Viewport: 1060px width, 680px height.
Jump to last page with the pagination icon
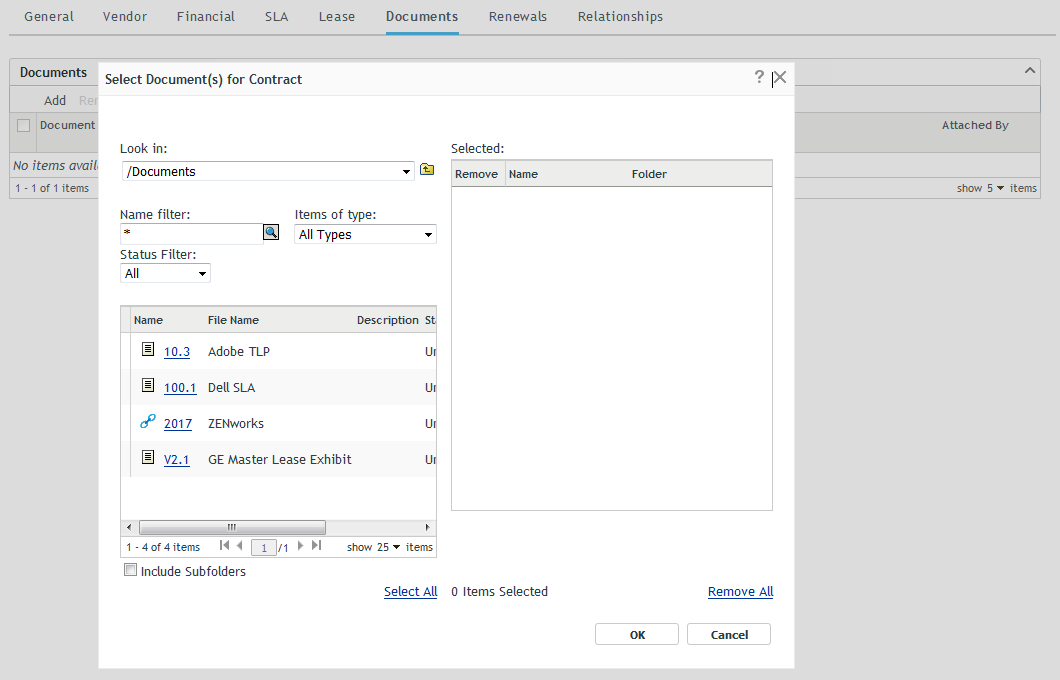(317, 547)
